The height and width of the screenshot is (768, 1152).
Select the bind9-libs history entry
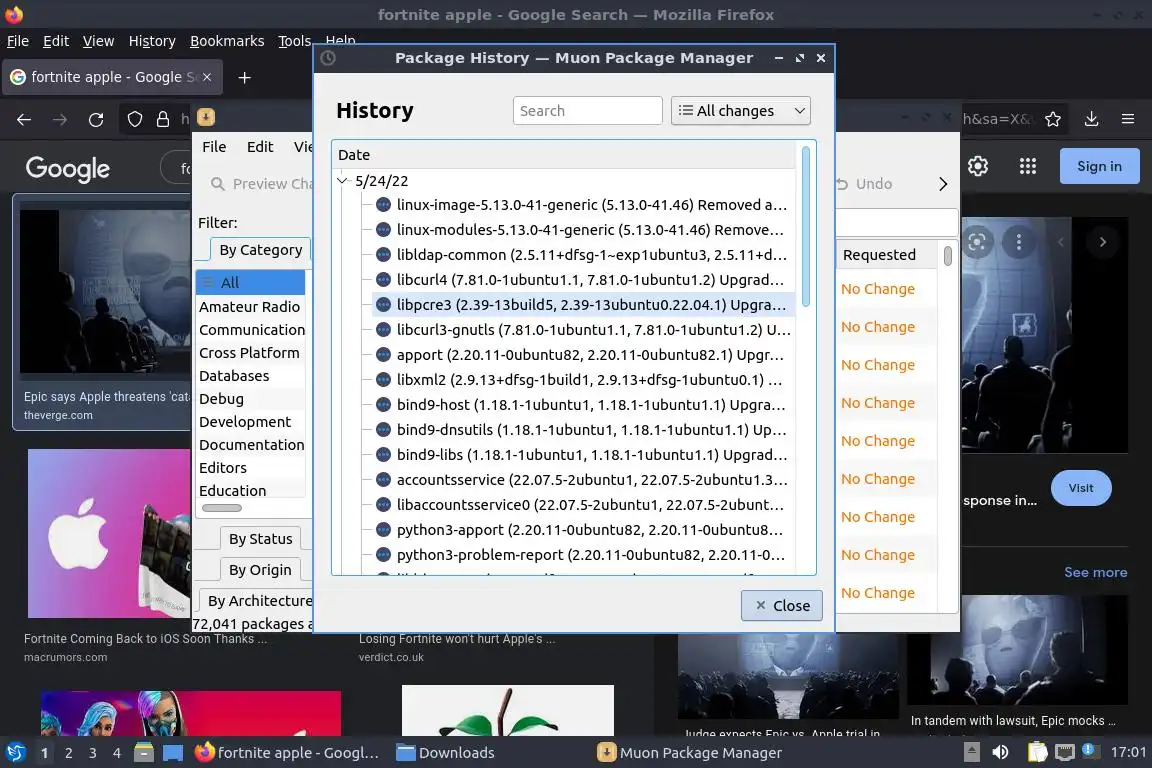pyautogui.click(x=583, y=455)
